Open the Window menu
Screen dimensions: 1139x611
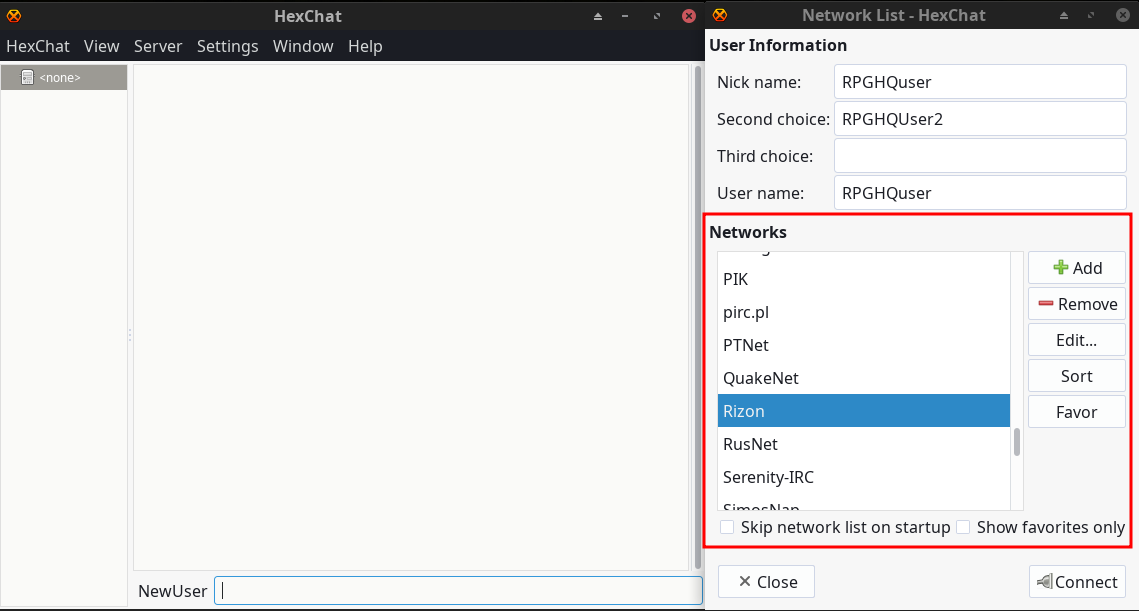(303, 46)
